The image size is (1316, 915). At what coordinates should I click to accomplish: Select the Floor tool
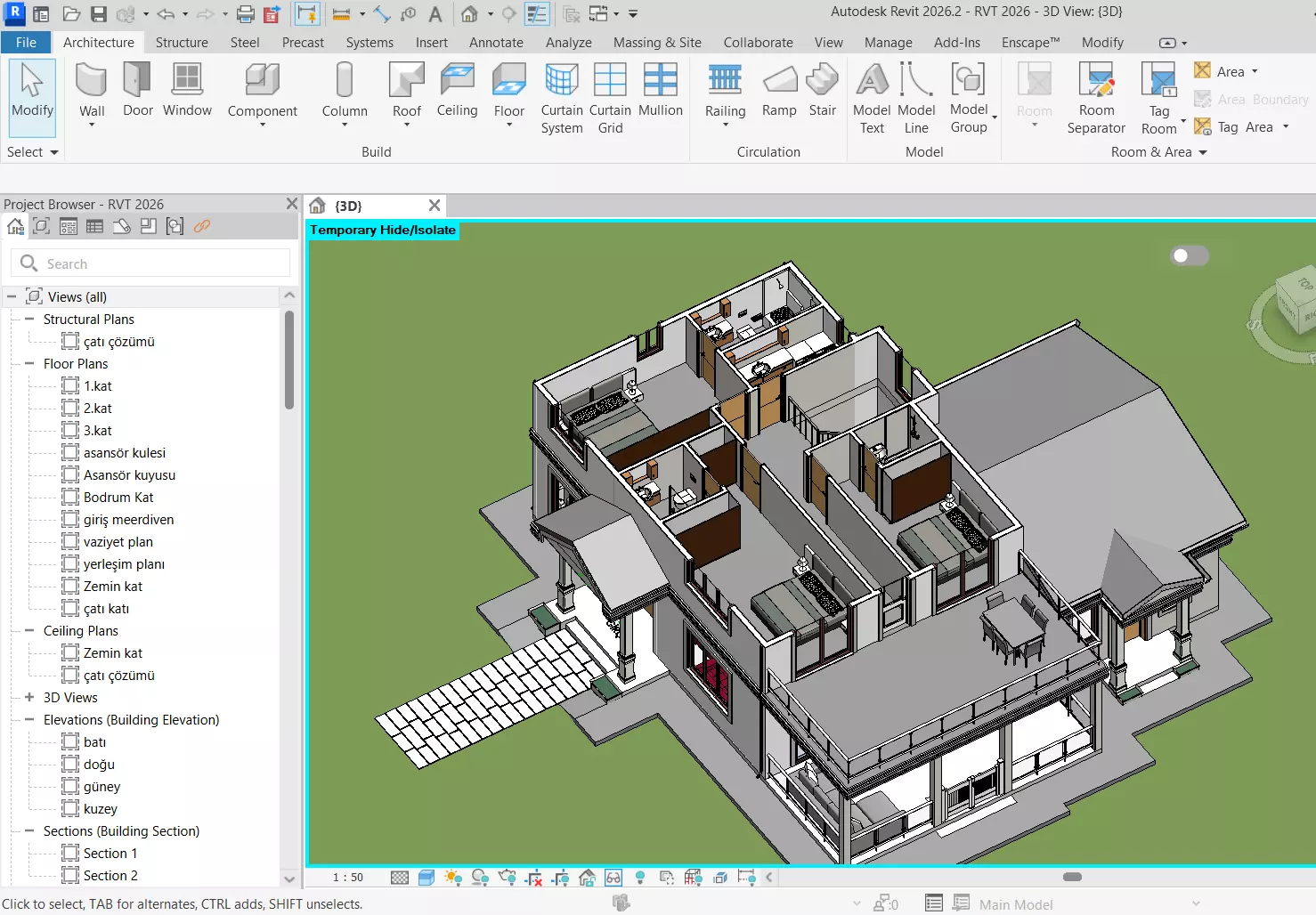point(509,93)
